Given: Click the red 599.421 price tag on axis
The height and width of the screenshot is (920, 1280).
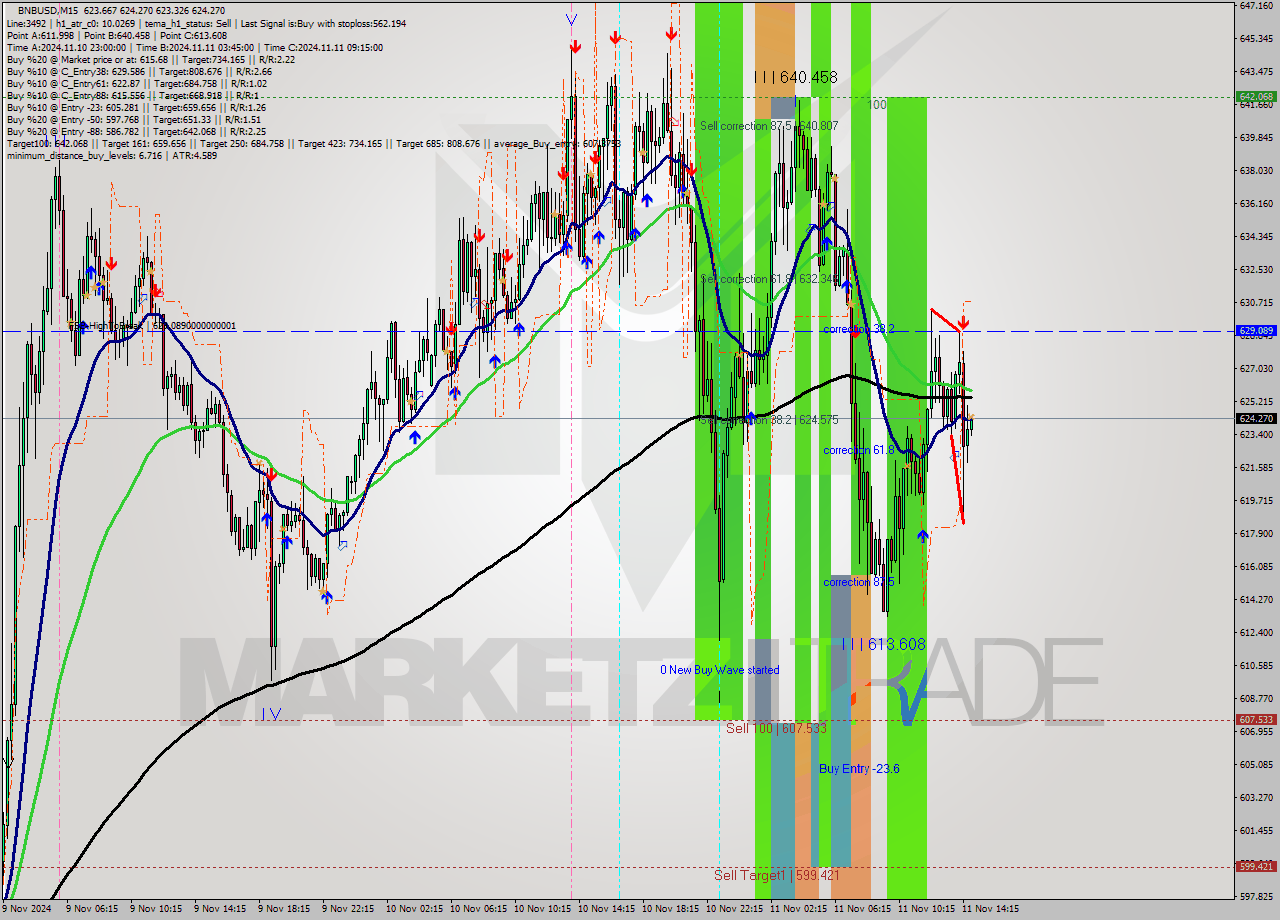Looking at the screenshot, I should [x=1256, y=867].
